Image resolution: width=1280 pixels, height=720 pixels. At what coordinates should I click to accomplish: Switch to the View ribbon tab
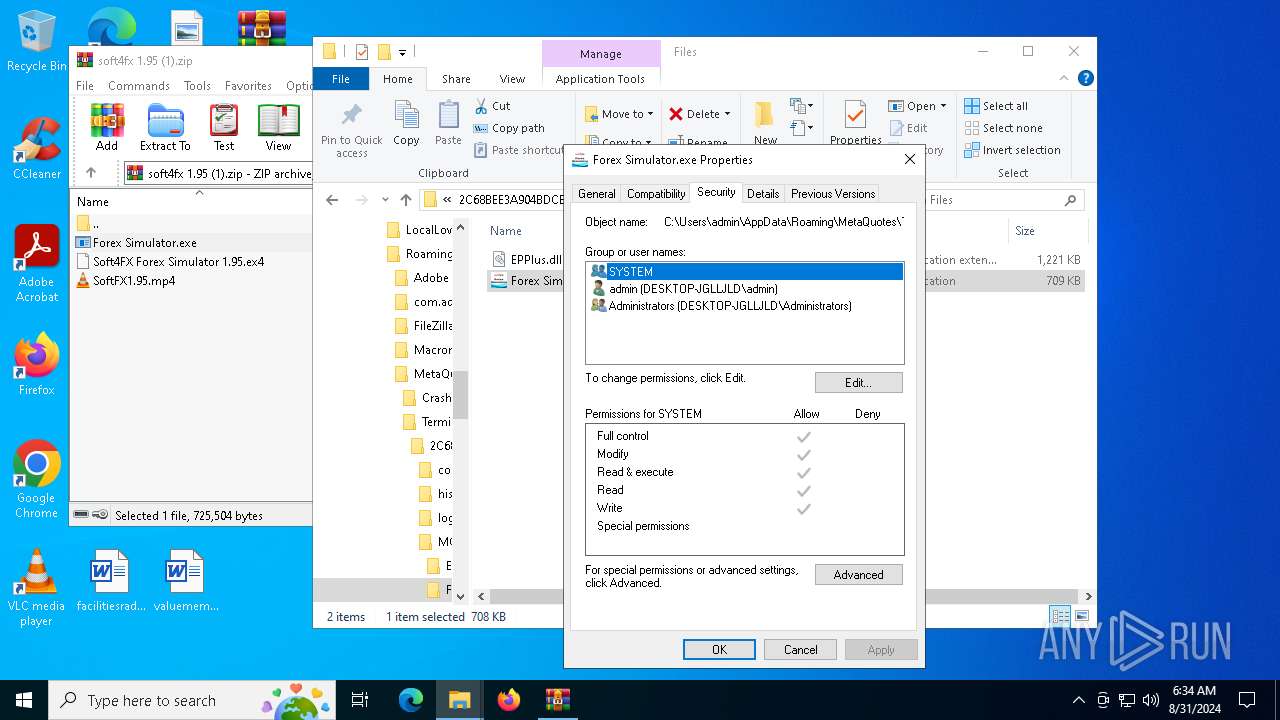click(512, 79)
